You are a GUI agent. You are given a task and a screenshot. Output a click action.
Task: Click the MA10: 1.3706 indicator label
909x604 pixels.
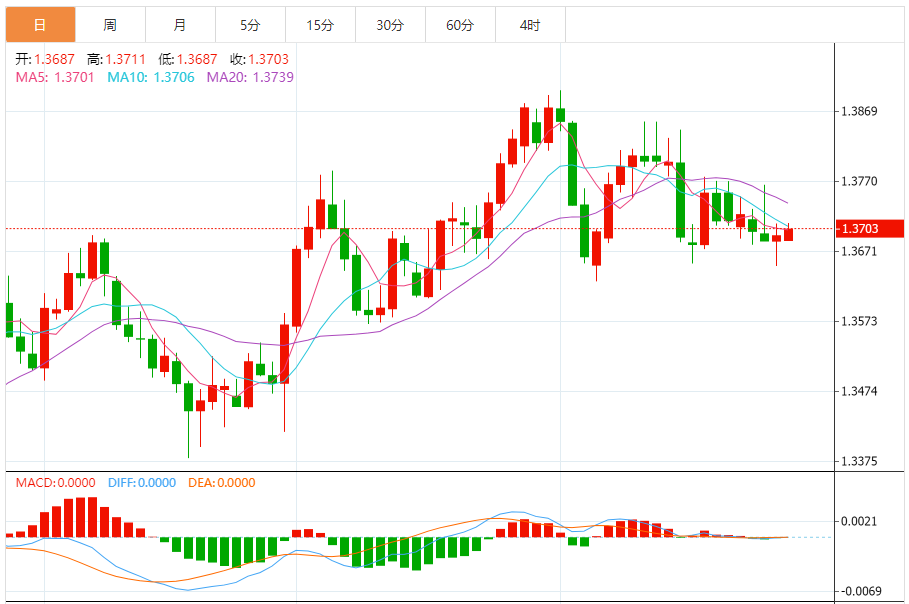click(151, 77)
